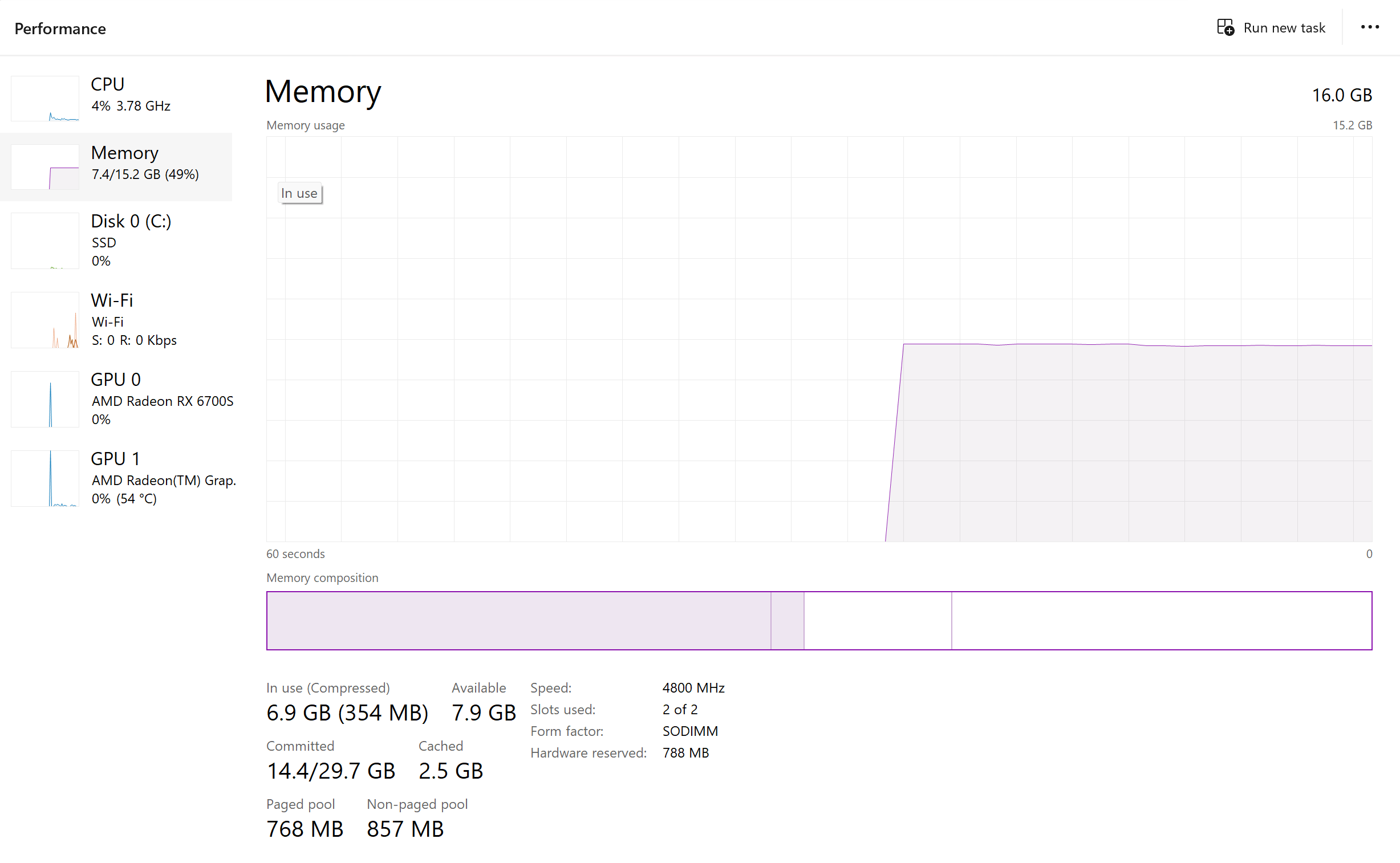Select the GPU 0 graph thumbnail

tap(45, 400)
